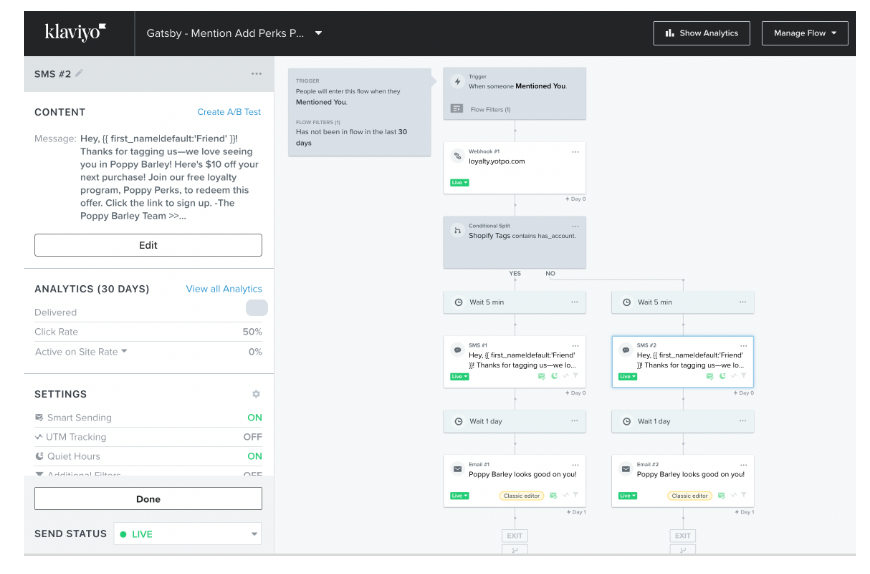Click NO branch label of split
870x574 pixels.
pyautogui.click(x=550, y=273)
